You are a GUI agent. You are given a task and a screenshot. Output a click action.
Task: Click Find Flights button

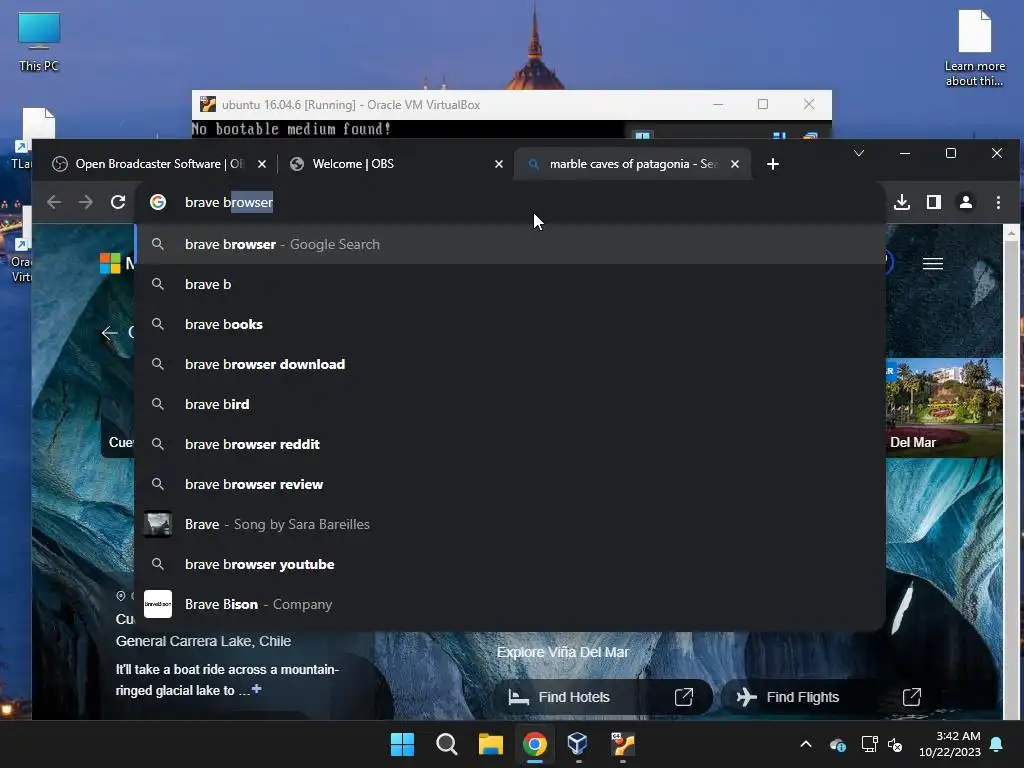tap(829, 697)
